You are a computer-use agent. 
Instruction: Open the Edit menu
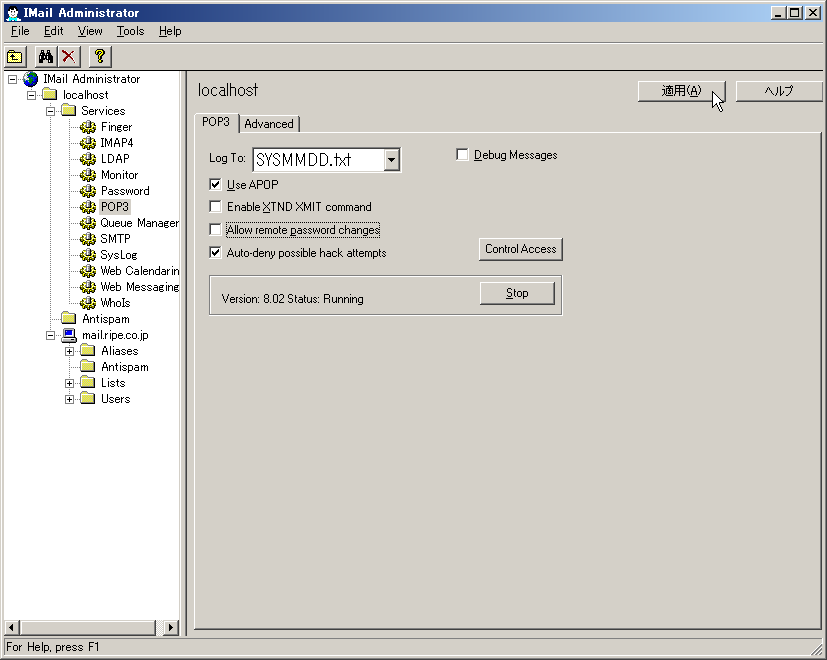click(x=53, y=31)
